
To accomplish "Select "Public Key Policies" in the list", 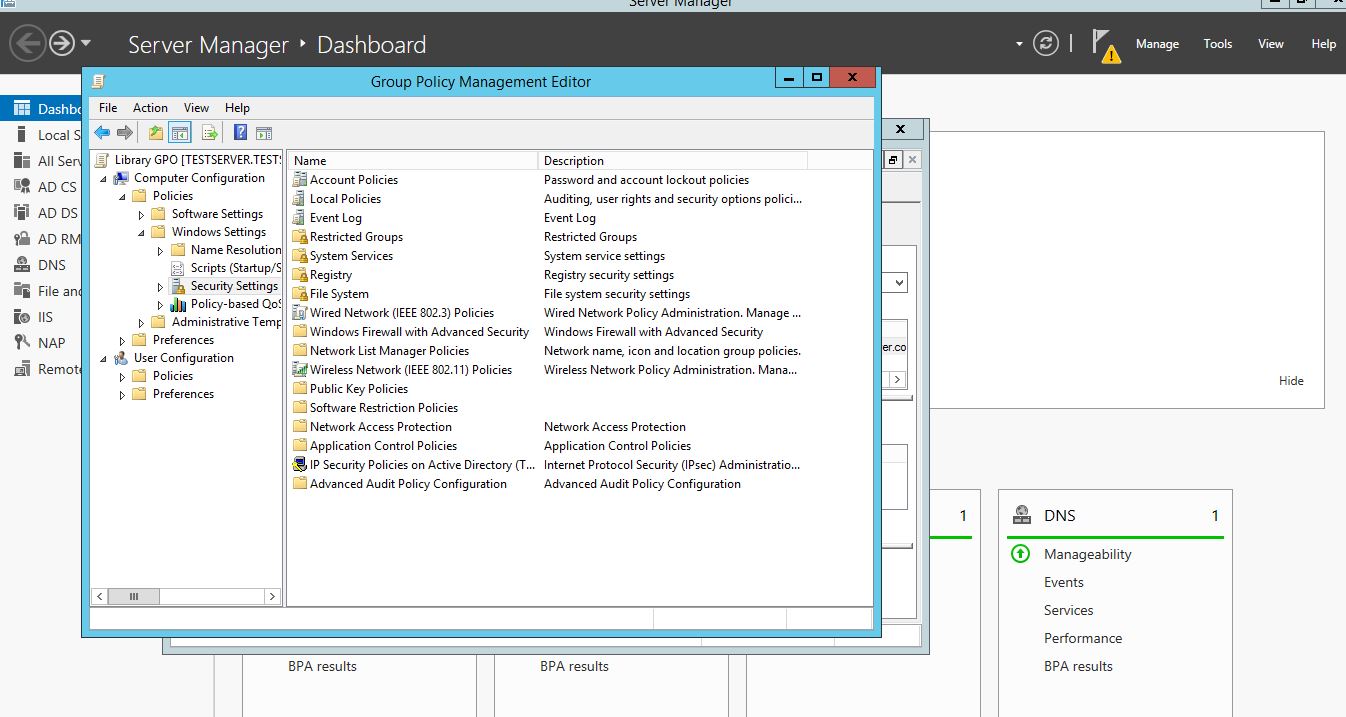I will (x=359, y=389).
